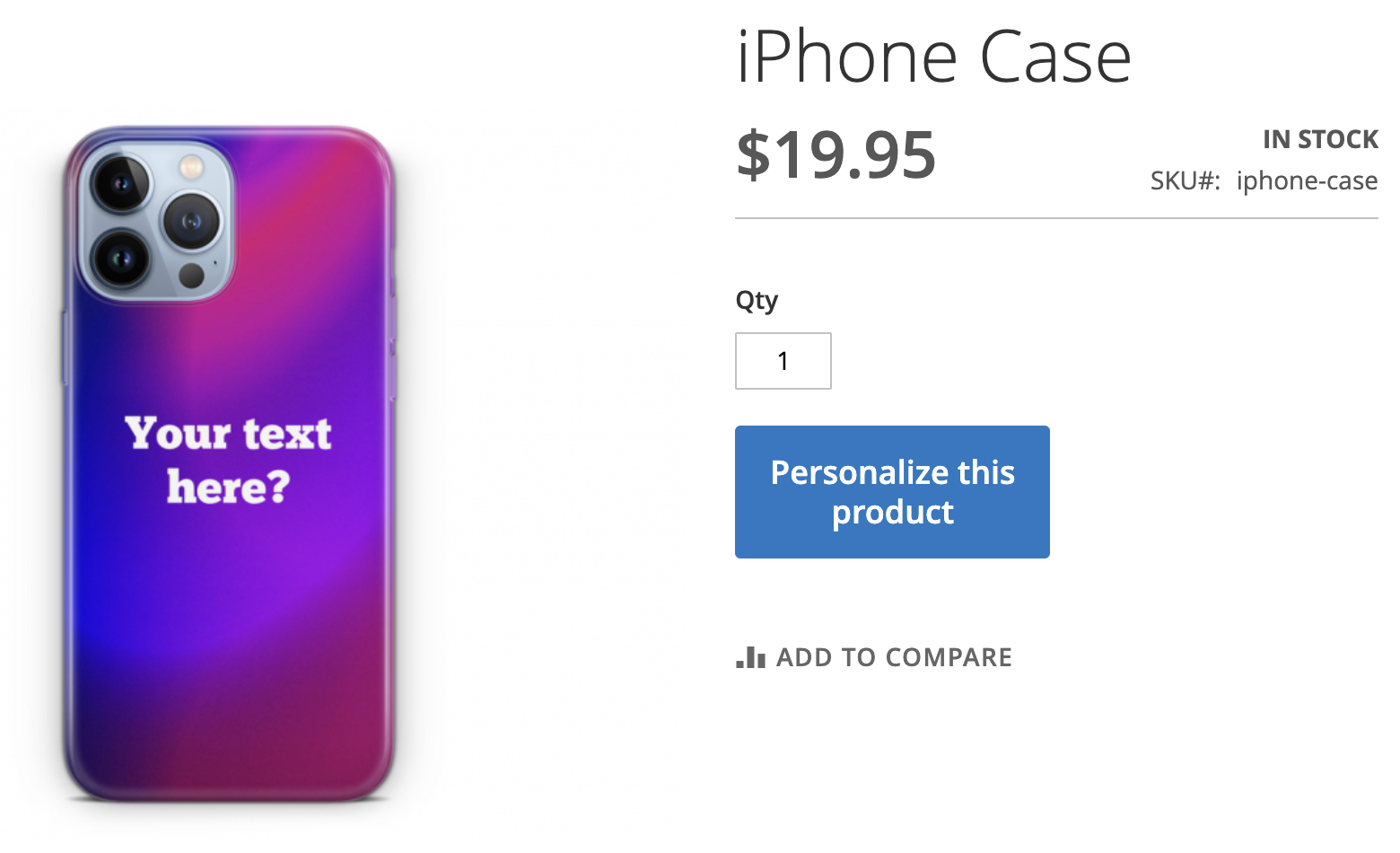Screen dimensions: 1400x853
Task: Click the bar-chart compare icon
Action: pyautogui.click(x=750, y=656)
